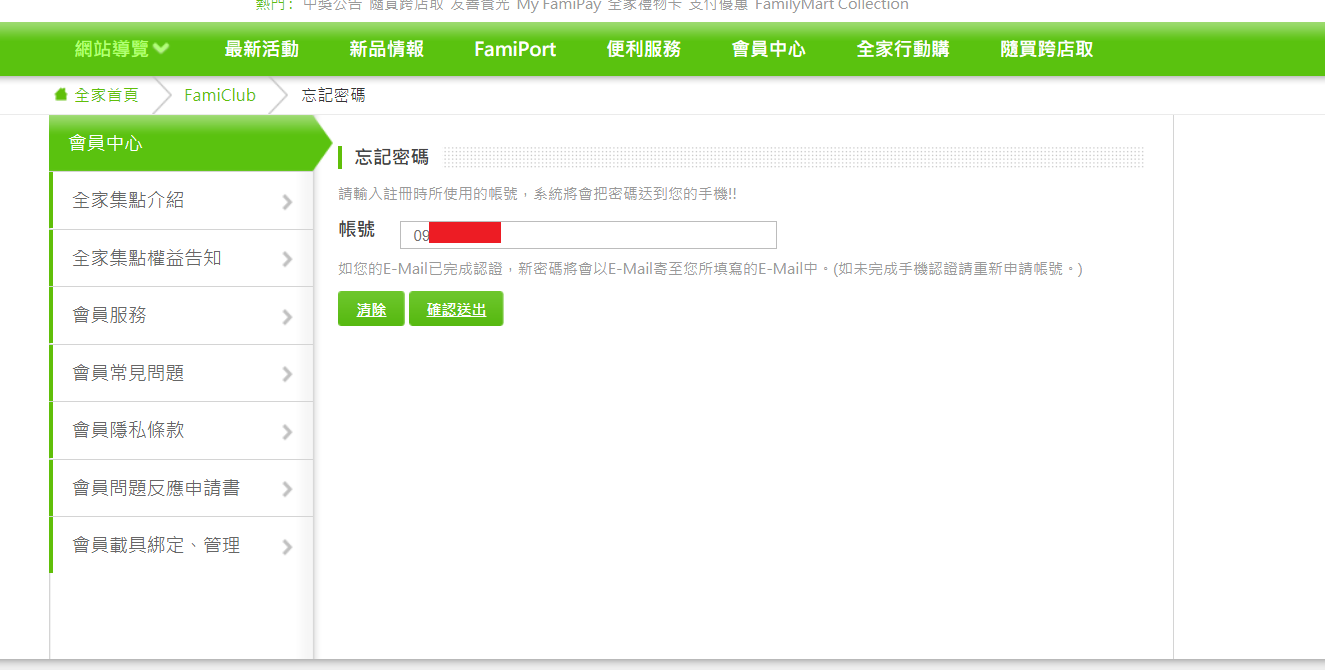
Task: Open the 隨買跨店取 menu
Action: point(1047,49)
